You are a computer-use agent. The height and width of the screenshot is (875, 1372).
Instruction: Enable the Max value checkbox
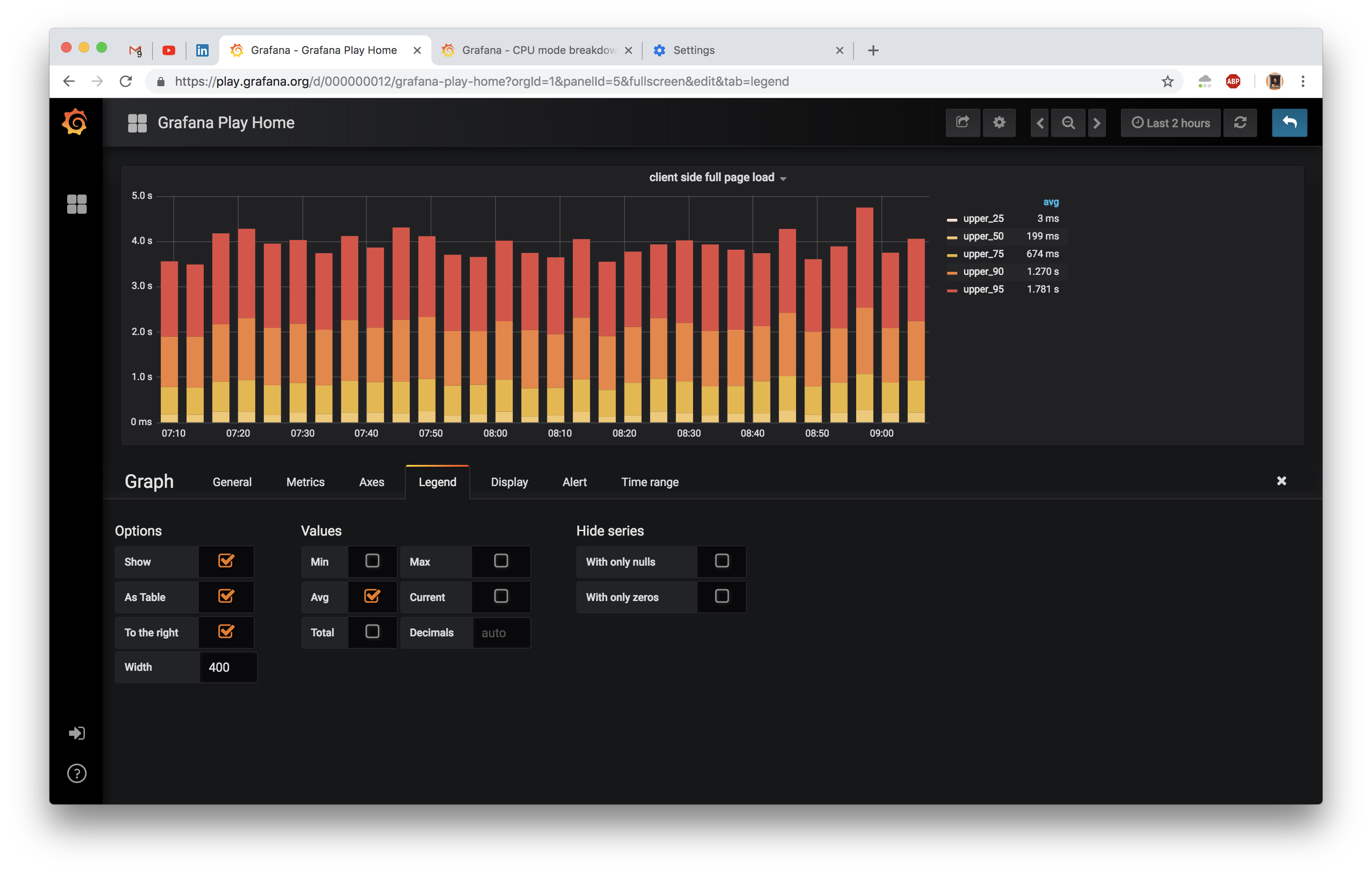501,561
